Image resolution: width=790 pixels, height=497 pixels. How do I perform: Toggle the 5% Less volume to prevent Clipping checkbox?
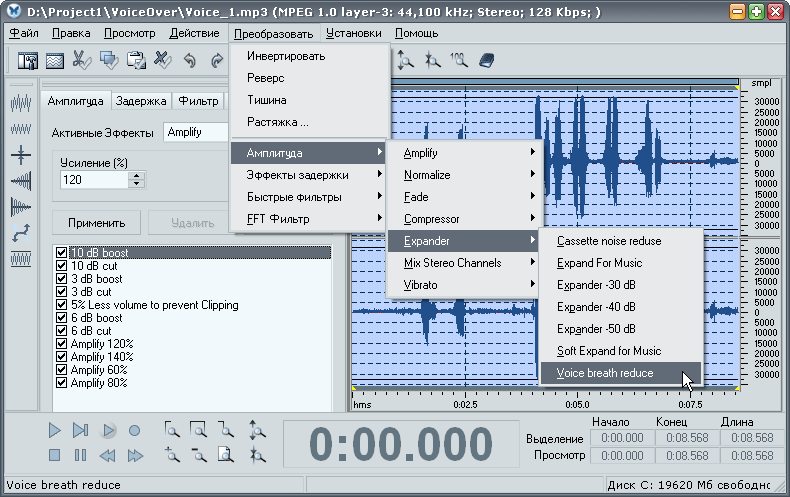[61, 304]
